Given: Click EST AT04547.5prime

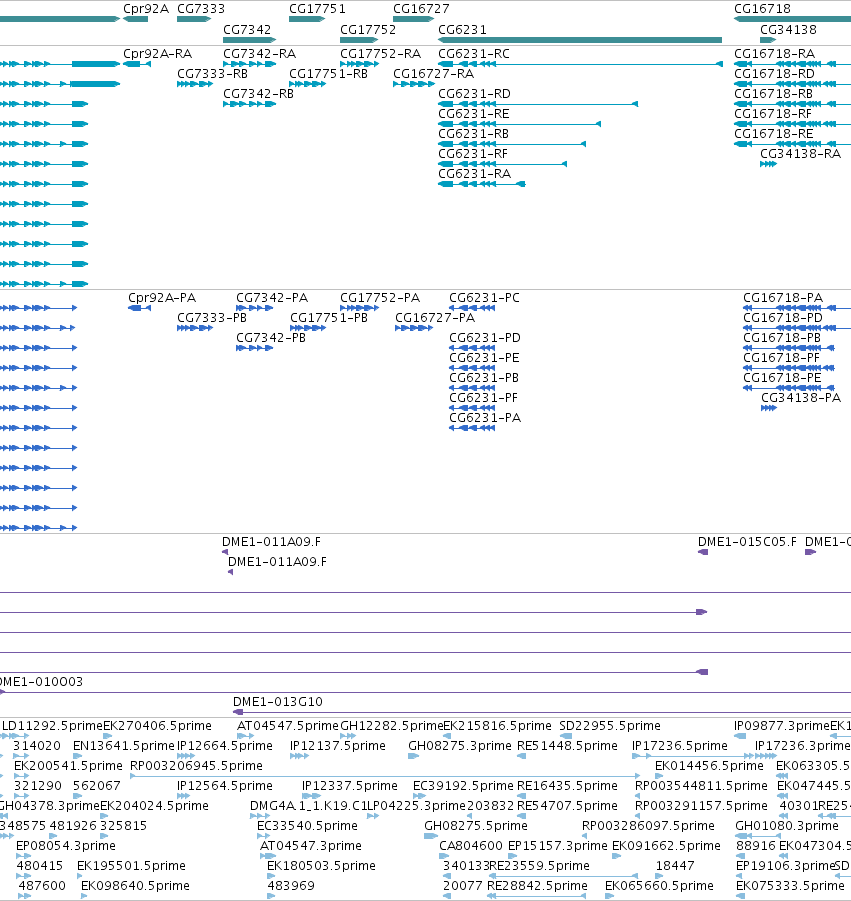Looking at the screenshot, I should pyautogui.click(x=288, y=726).
